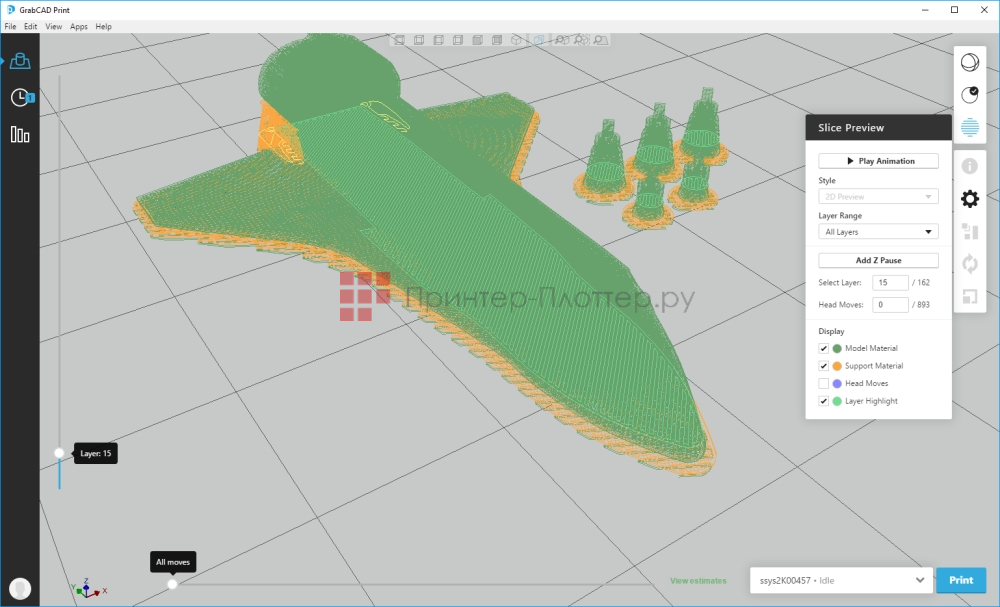Open the Analysis Mode checkmark sphere icon
The width and height of the screenshot is (1000, 607).
click(x=969, y=94)
